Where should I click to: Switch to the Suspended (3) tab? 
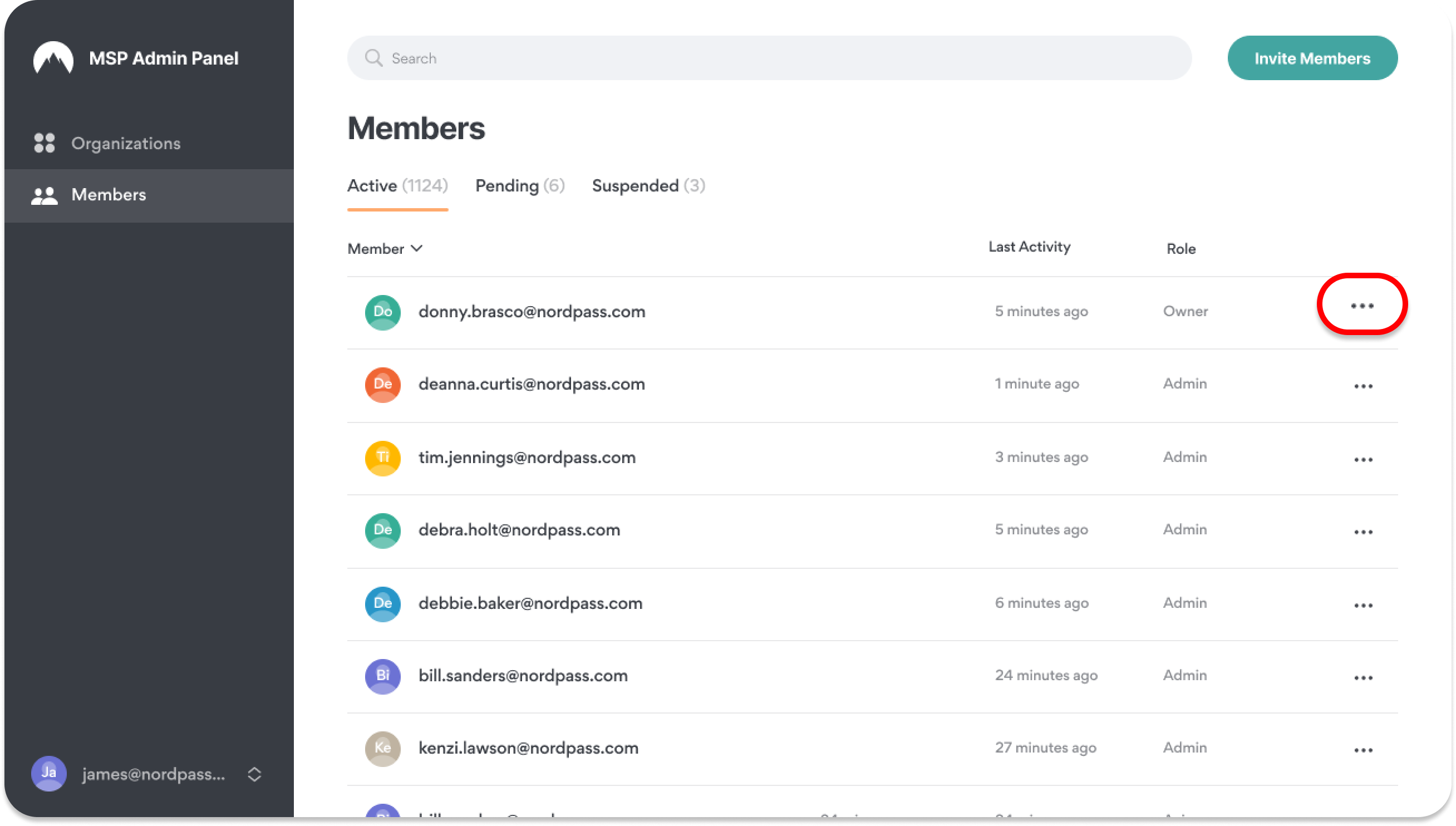coord(648,186)
